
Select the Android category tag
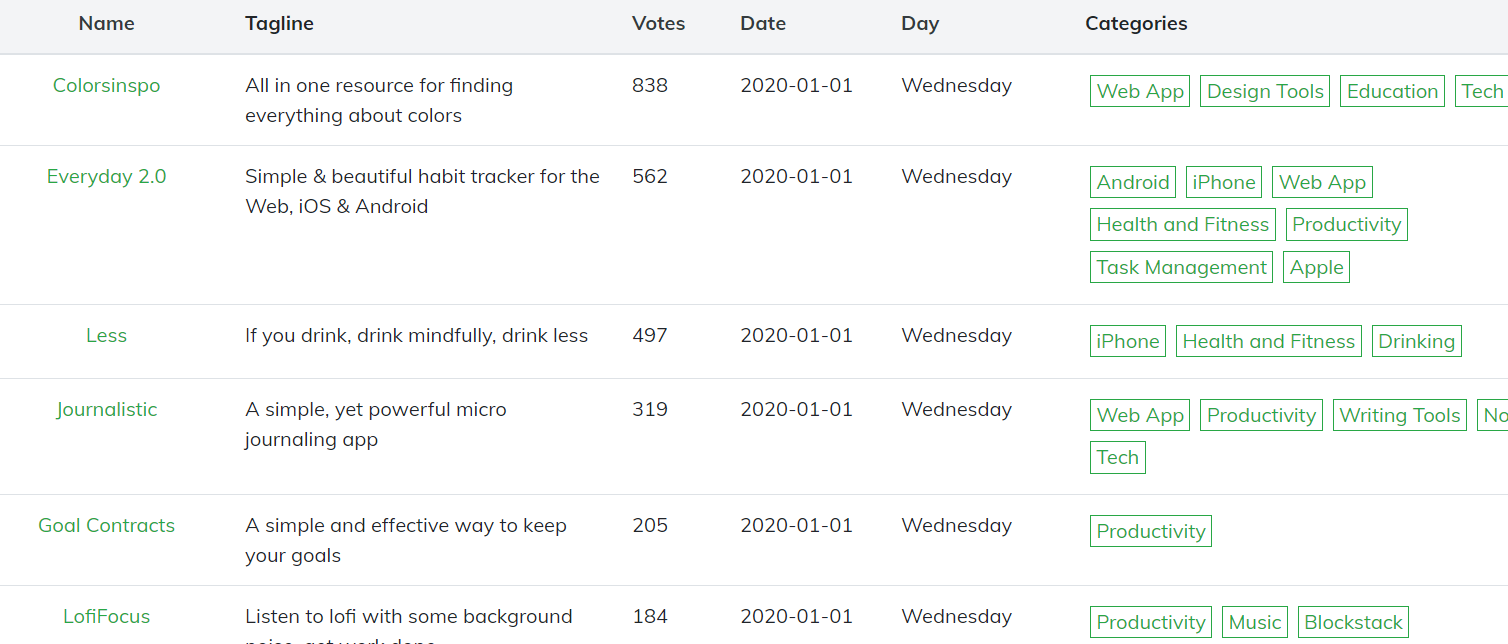(1132, 182)
